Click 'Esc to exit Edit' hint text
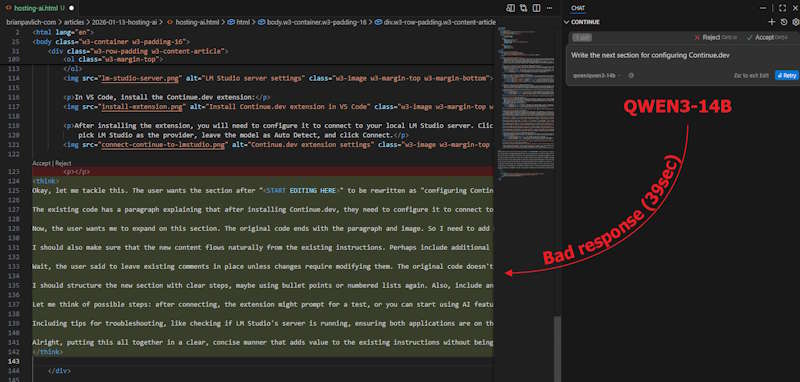The height and width of the screenshot is (382, 800). (751, 75)
